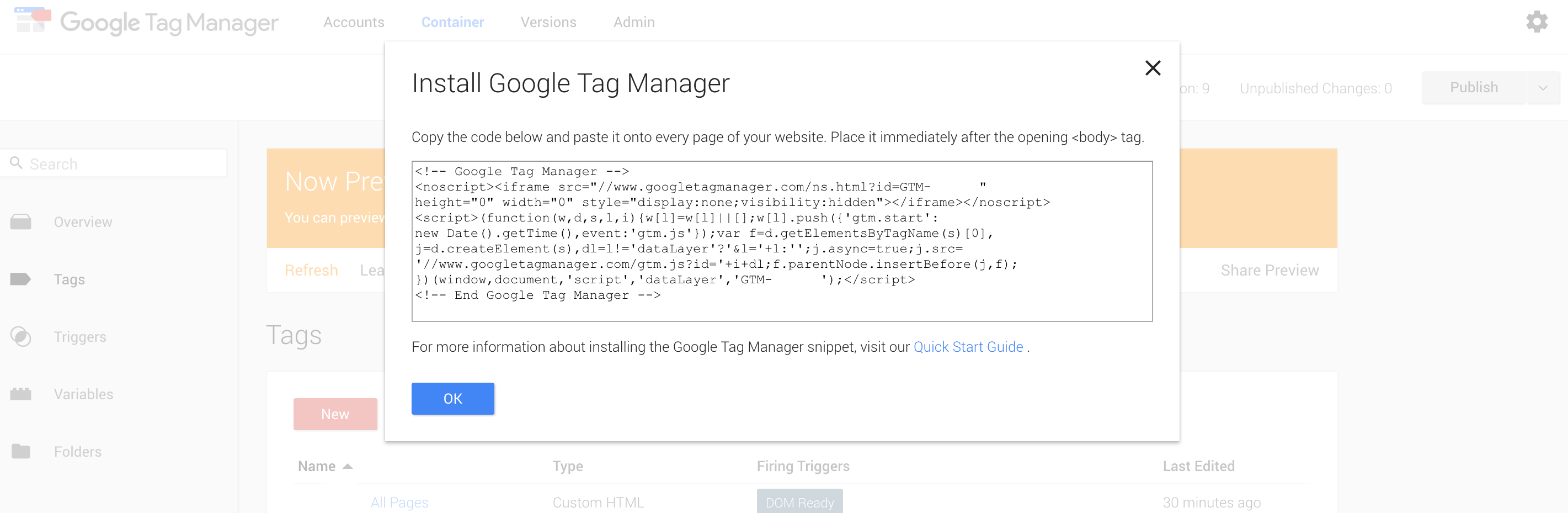Select Variables in the sidebar
Screen dimensions: 1568x513
pos(83,394)
